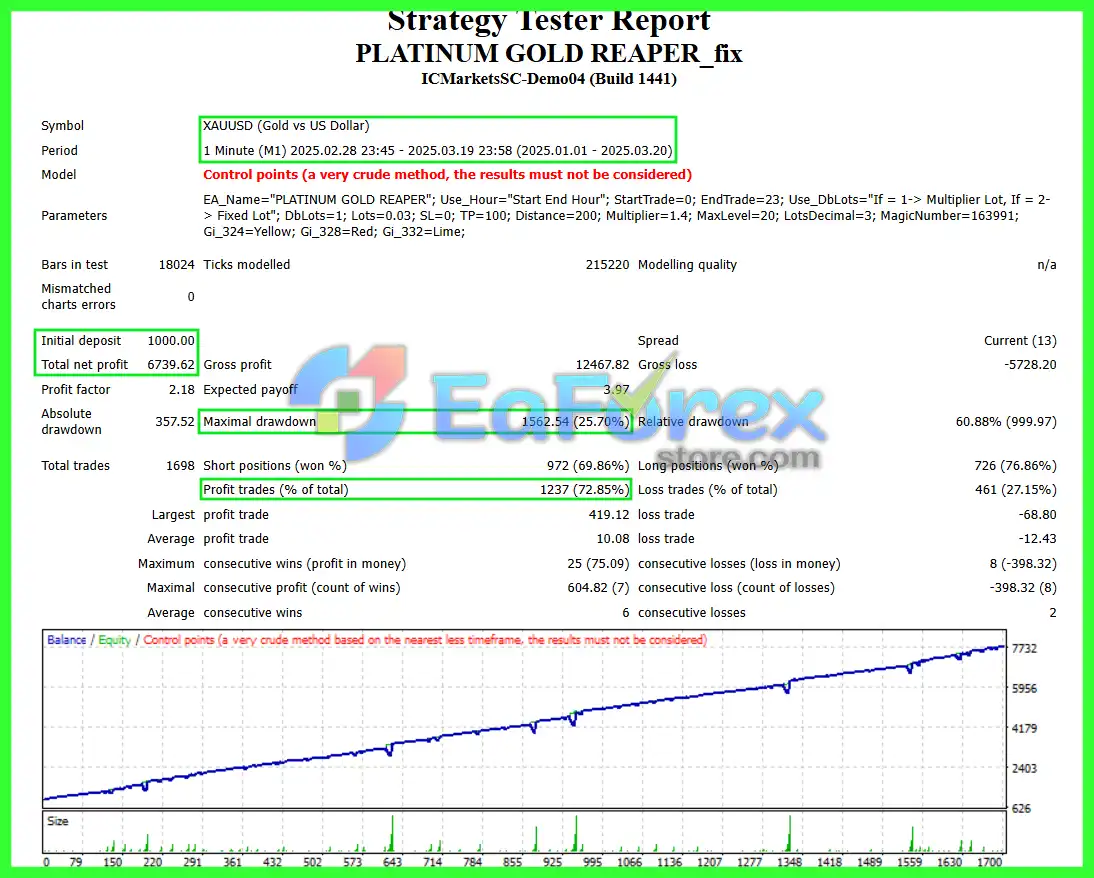Click the "Profit factor" label
The width and height of the screenshot is (1094, 878).
coord(75,389)
